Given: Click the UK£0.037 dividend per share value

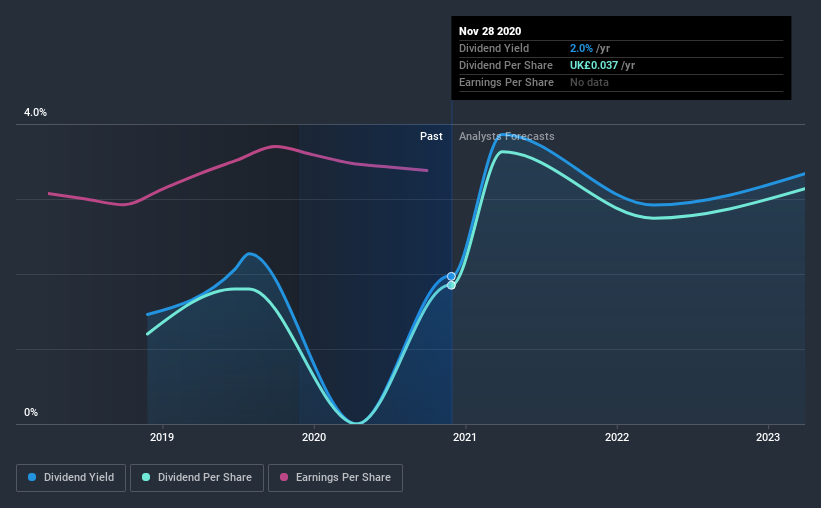Looking at the screenshot, I should tap(594, 65).
